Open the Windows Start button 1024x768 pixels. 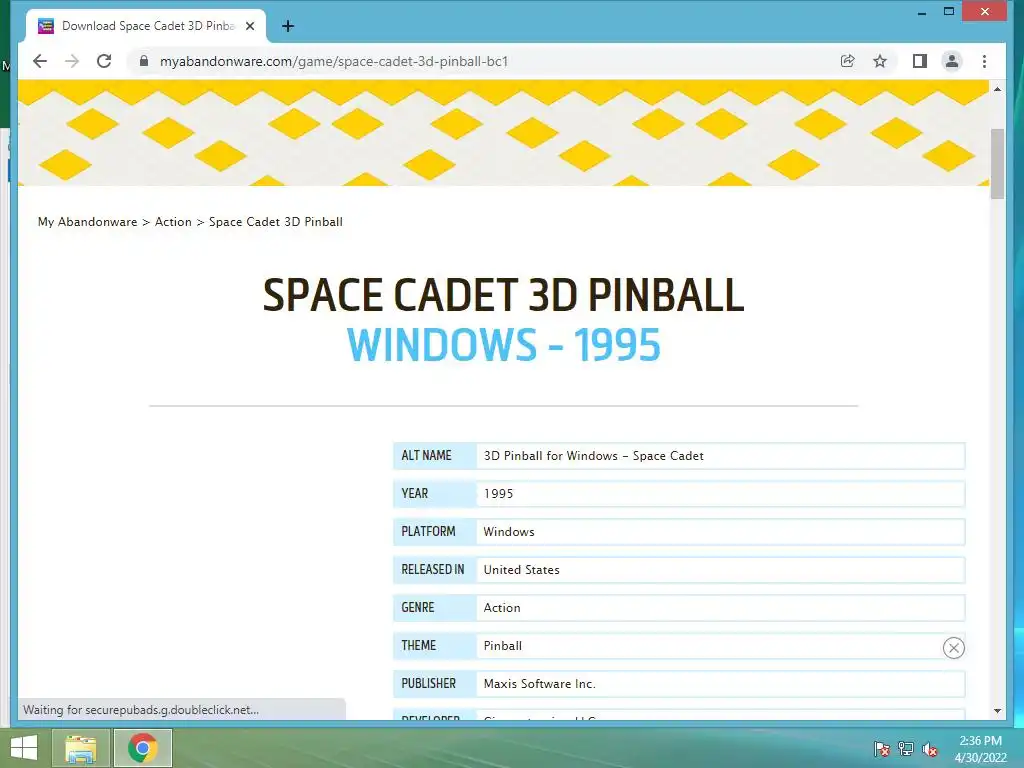pos(24,747)
